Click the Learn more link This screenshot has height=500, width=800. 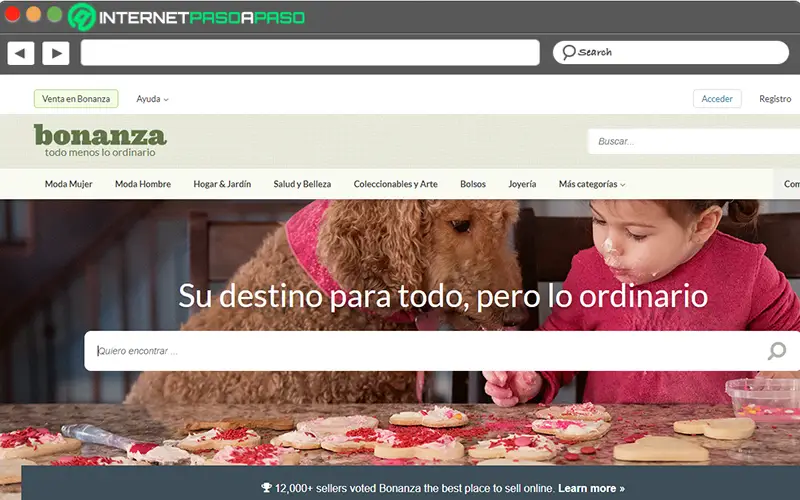pos(591,488)
